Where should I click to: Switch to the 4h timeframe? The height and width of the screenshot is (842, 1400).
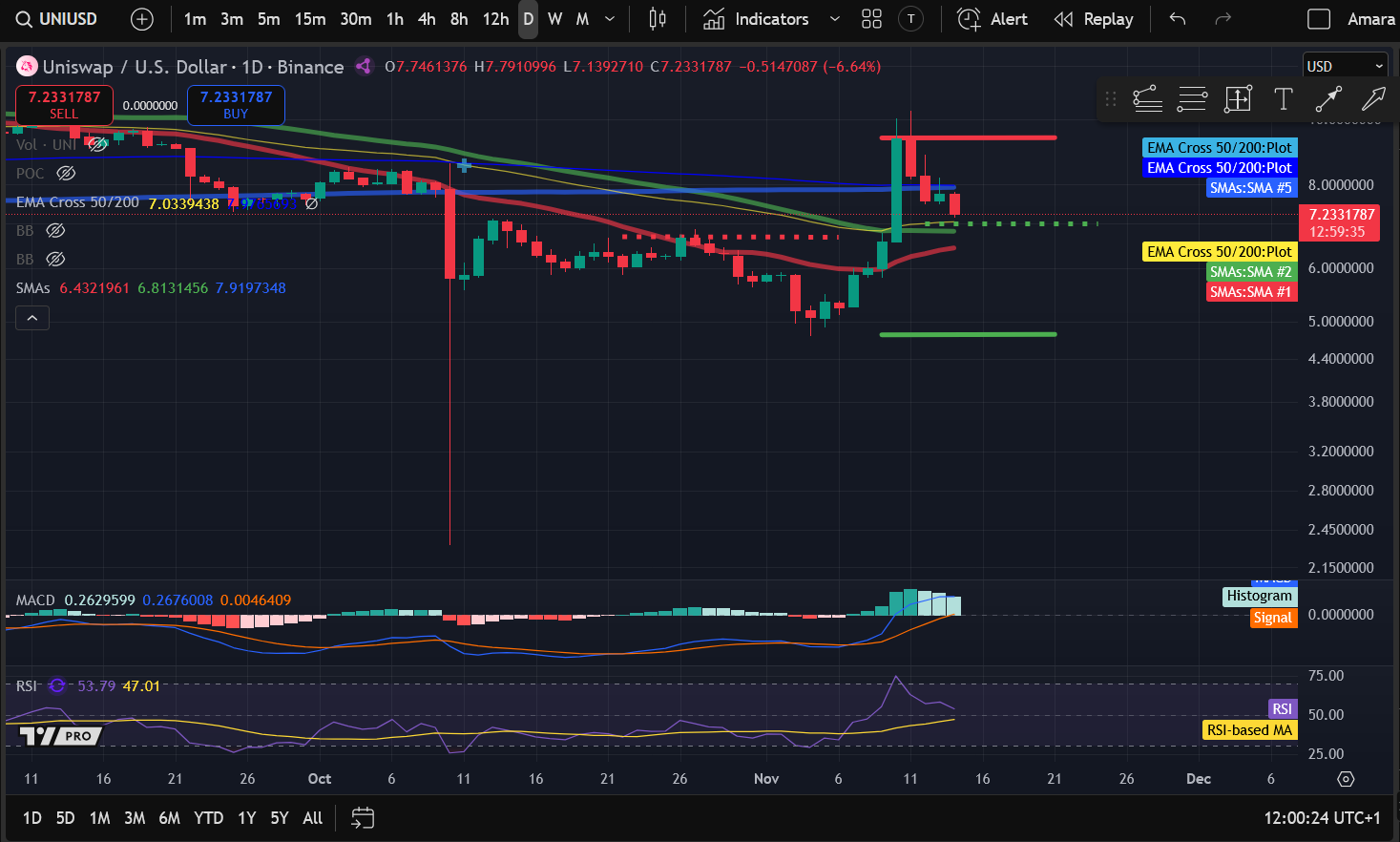(x=427, y=19)
